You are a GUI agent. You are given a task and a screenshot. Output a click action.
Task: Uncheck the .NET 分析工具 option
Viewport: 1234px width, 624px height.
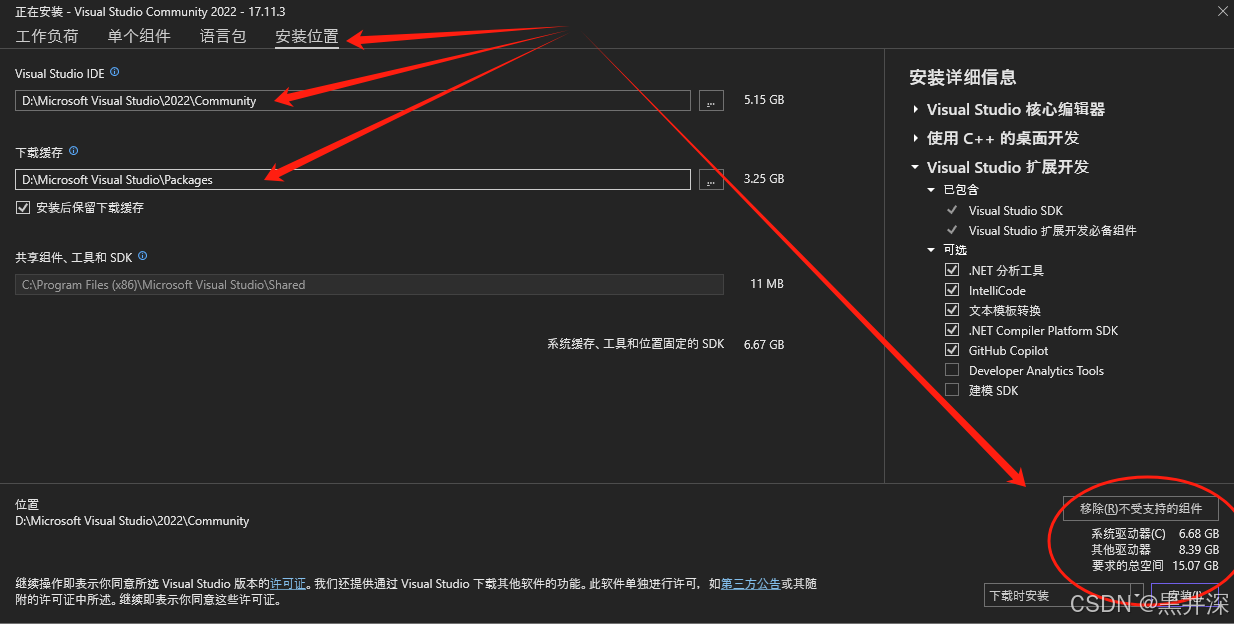click(952, 270)
